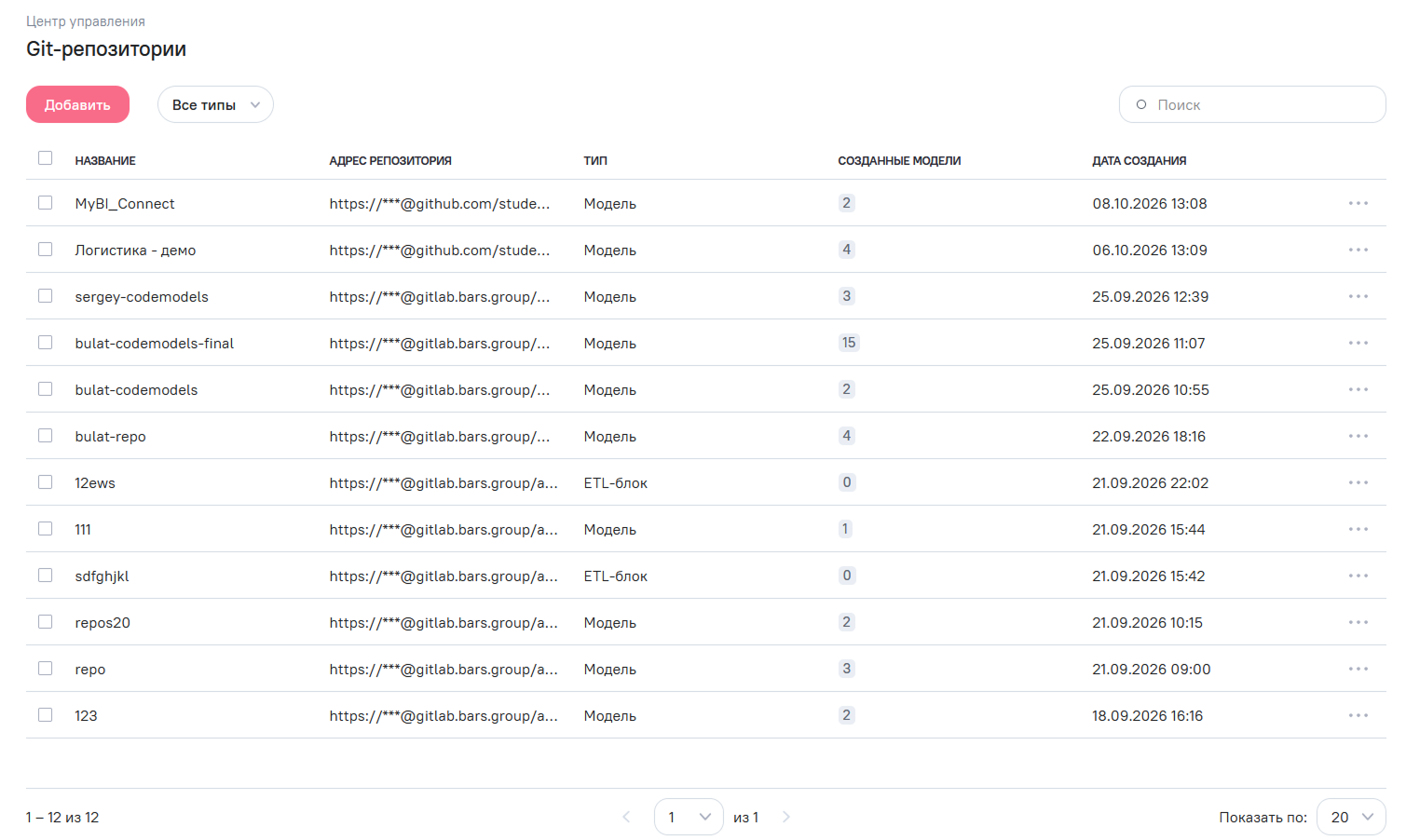Open the three-dot menu for bulat-codemodels-final
Screen dimensions: 1406x840
click(1358, 343)
